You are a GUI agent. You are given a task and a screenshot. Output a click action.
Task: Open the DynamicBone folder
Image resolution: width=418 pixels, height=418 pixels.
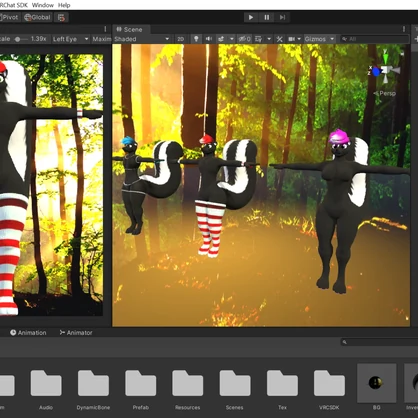(x=93, y=389)
